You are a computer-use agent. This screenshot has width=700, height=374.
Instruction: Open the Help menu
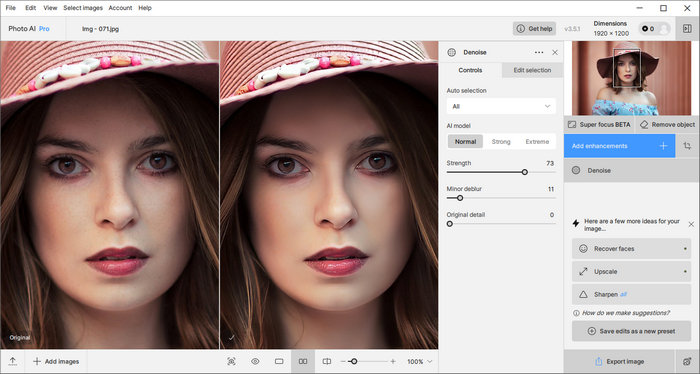tap(145, 8)
